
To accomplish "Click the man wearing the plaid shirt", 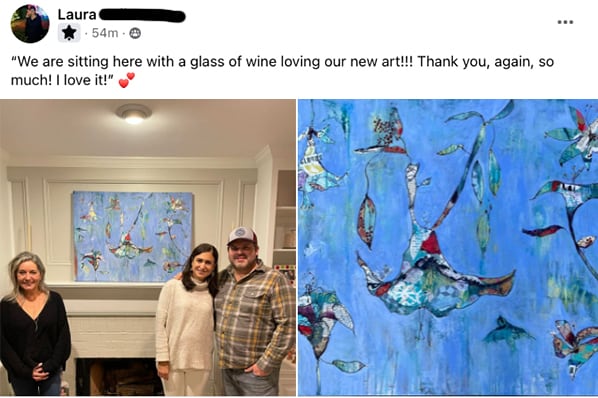I will [x=251, y=311].
